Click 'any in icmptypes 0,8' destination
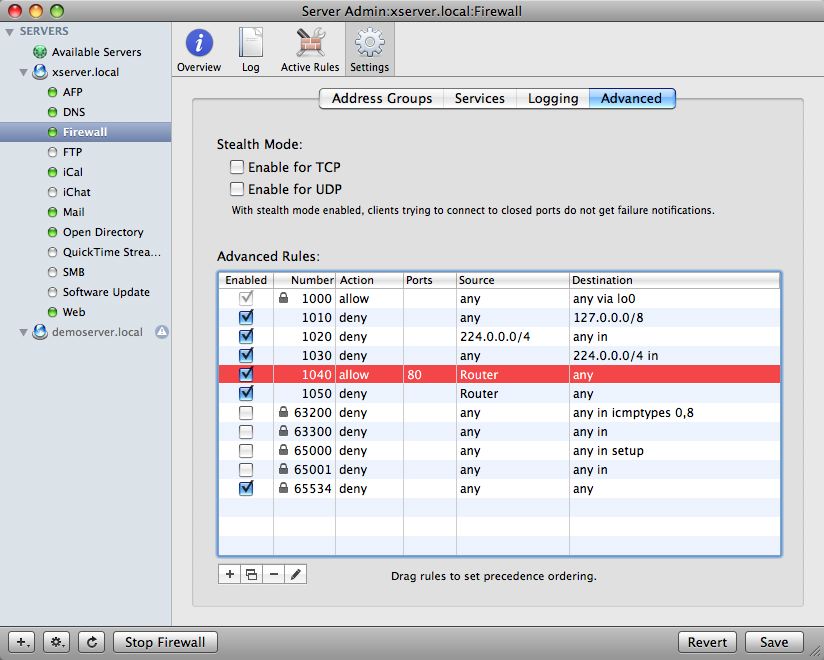Screen dimensions: 824x660 633,412
